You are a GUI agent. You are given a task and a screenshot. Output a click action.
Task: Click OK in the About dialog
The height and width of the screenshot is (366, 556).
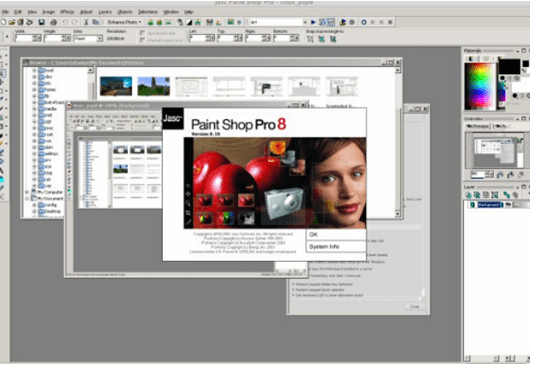coord(336,235)
